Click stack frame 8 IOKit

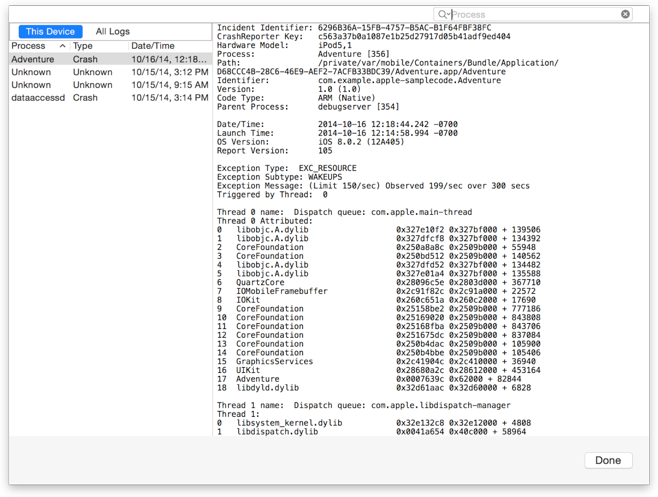point(376,300)
